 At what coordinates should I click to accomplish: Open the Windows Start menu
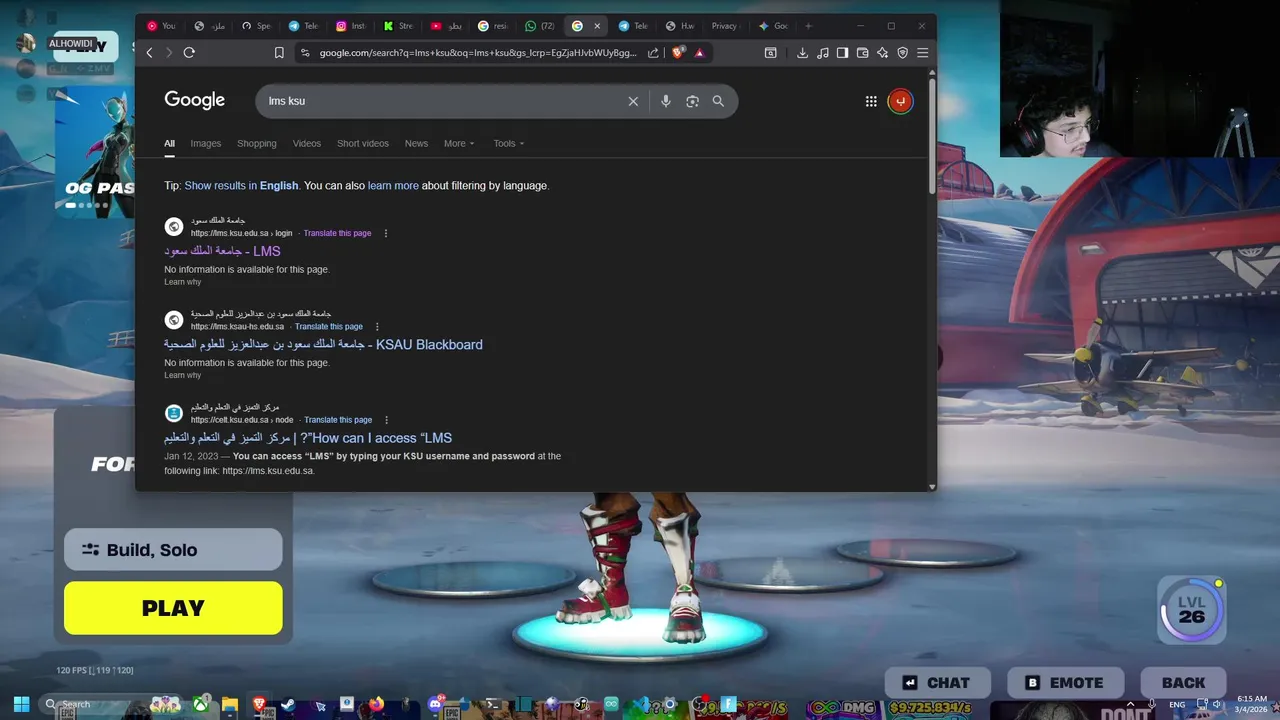click(x=21, y=704)
